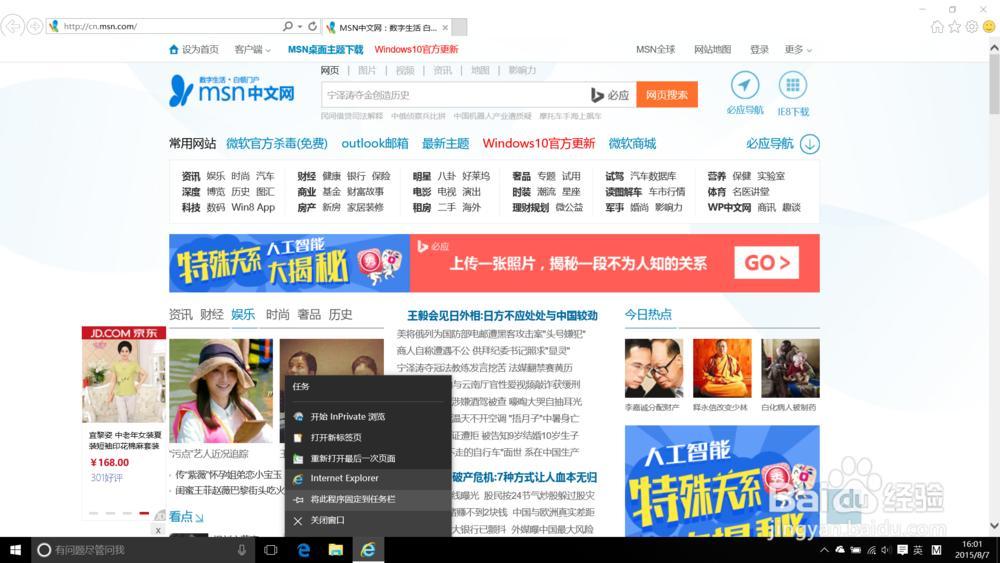Click inside the Bing search input field
Viewport: 1000px width, 563px height.
point(456,94)
